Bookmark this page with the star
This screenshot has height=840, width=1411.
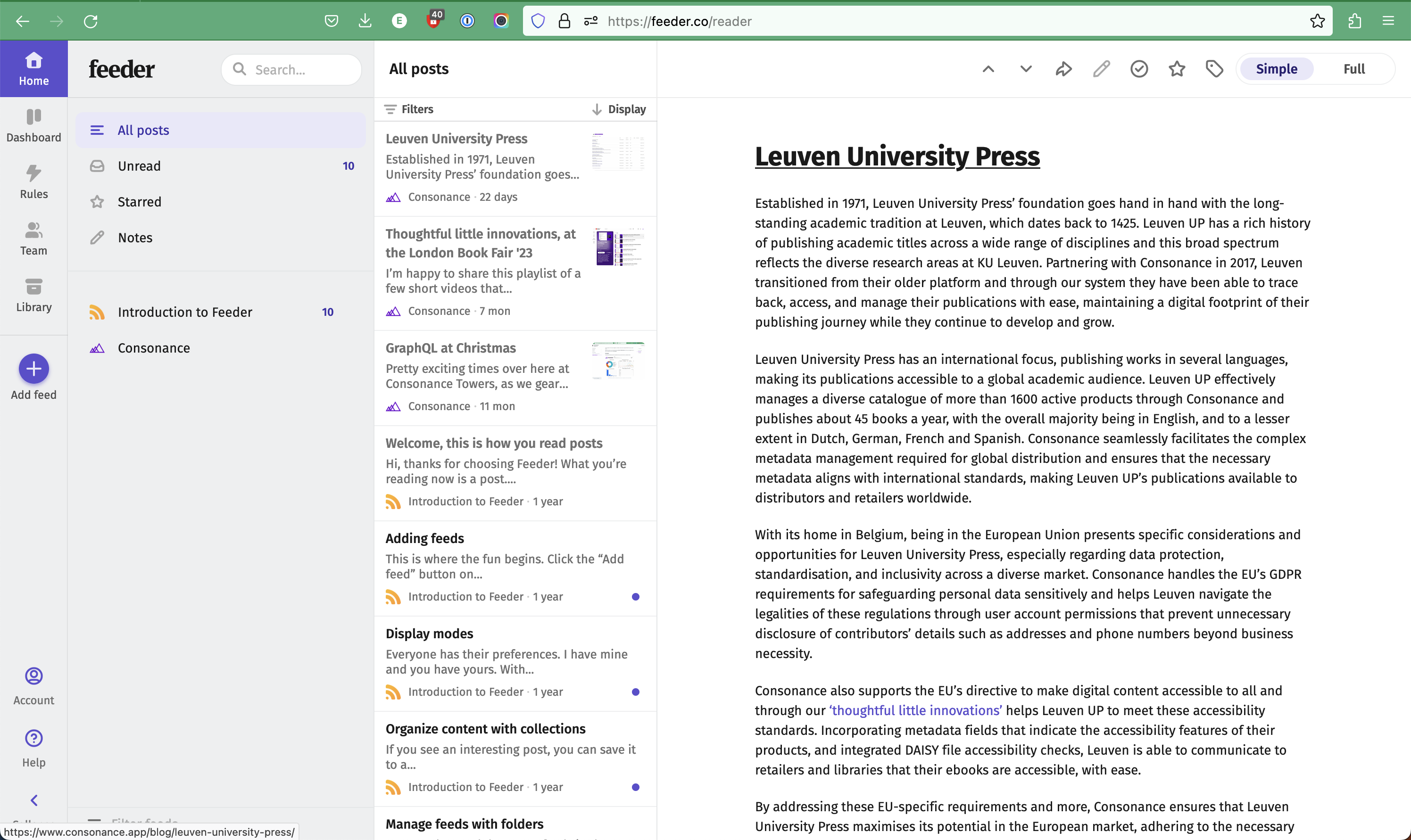[1317, 21]
